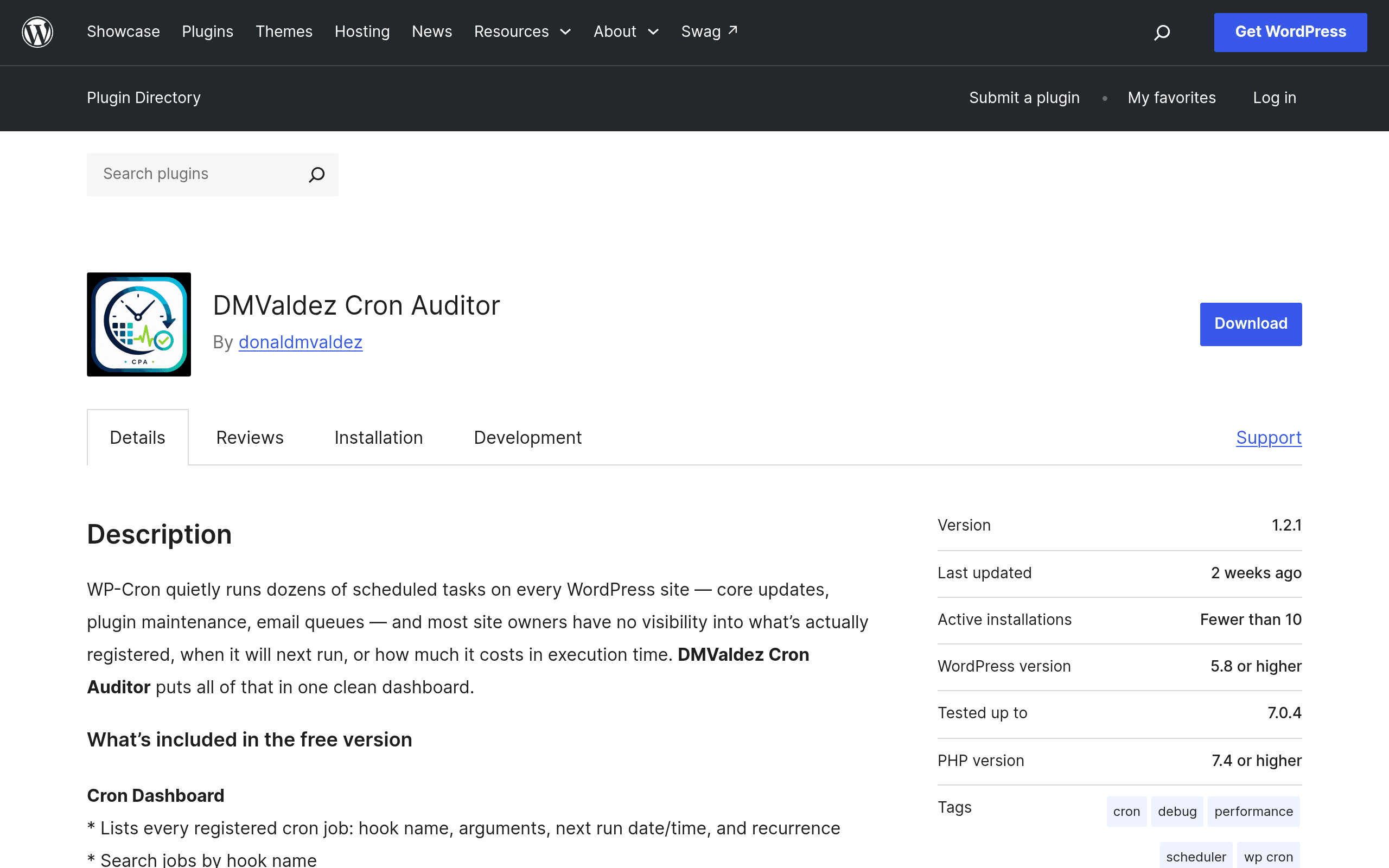
Task: Open the donaldmvaldez author link
Action: pyautogui.click(x=300, y=342)
